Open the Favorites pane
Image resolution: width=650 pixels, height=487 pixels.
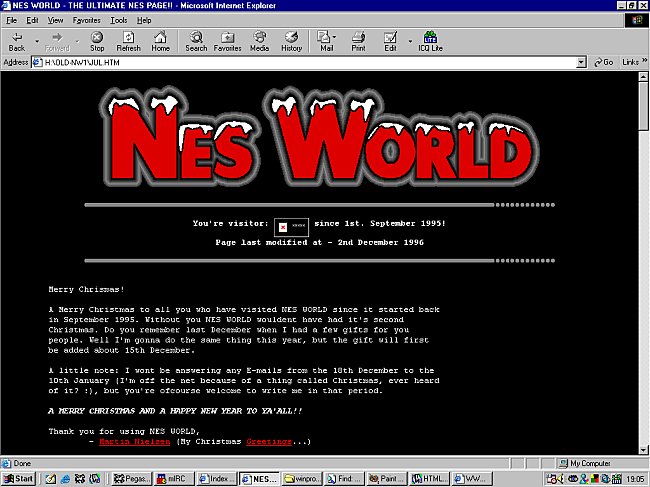coord(227,41)
